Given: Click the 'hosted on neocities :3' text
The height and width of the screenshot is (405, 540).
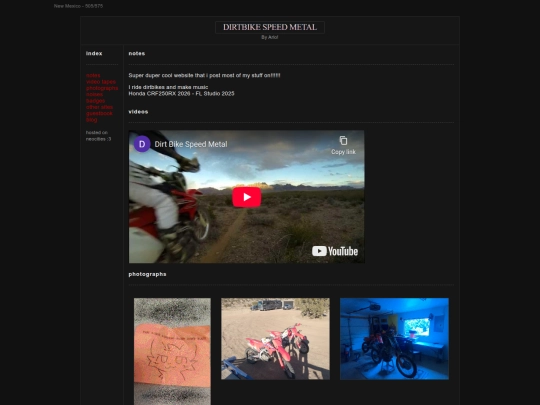Looking at the screenshot, I should click(98, 136).
